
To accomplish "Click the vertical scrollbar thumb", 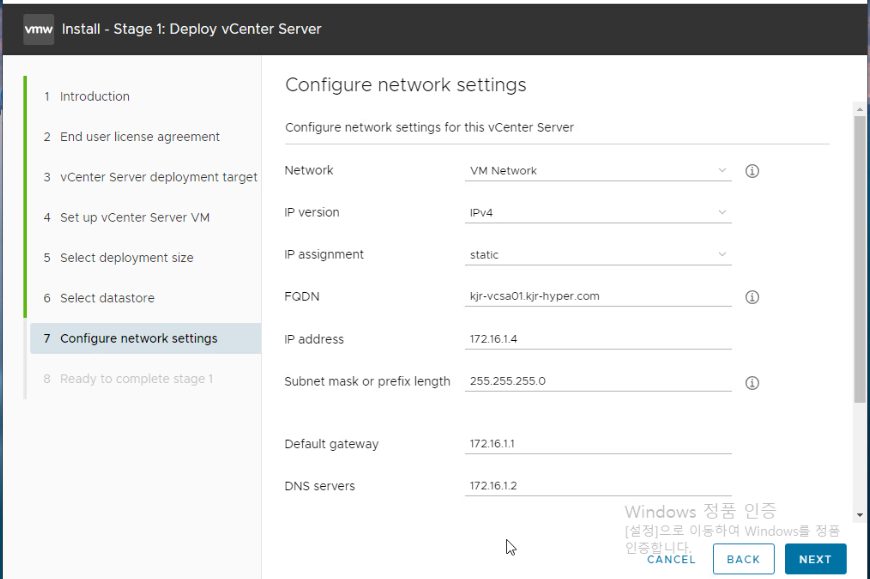I will point(859,259).
